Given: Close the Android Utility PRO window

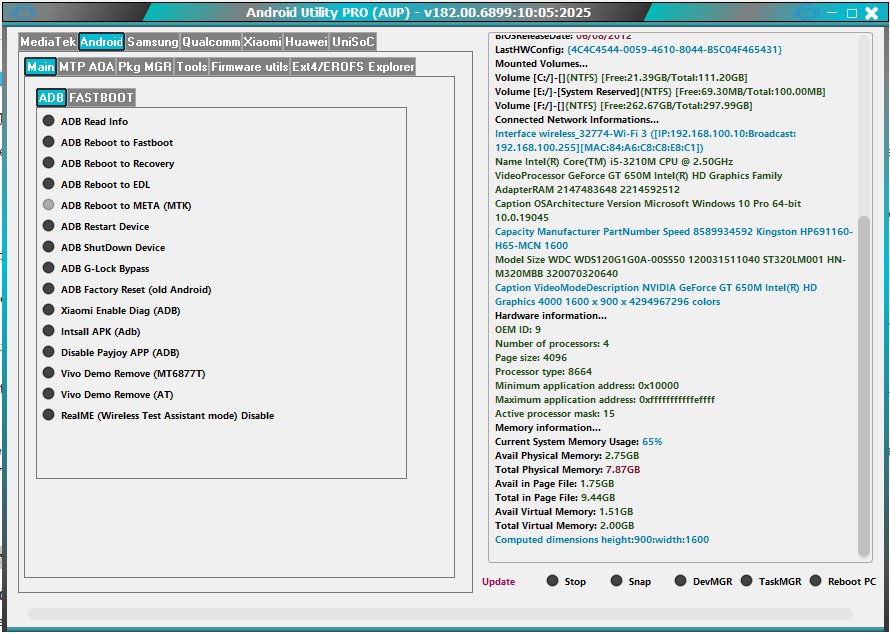Looking at the screenshot, I should point(871,13).
